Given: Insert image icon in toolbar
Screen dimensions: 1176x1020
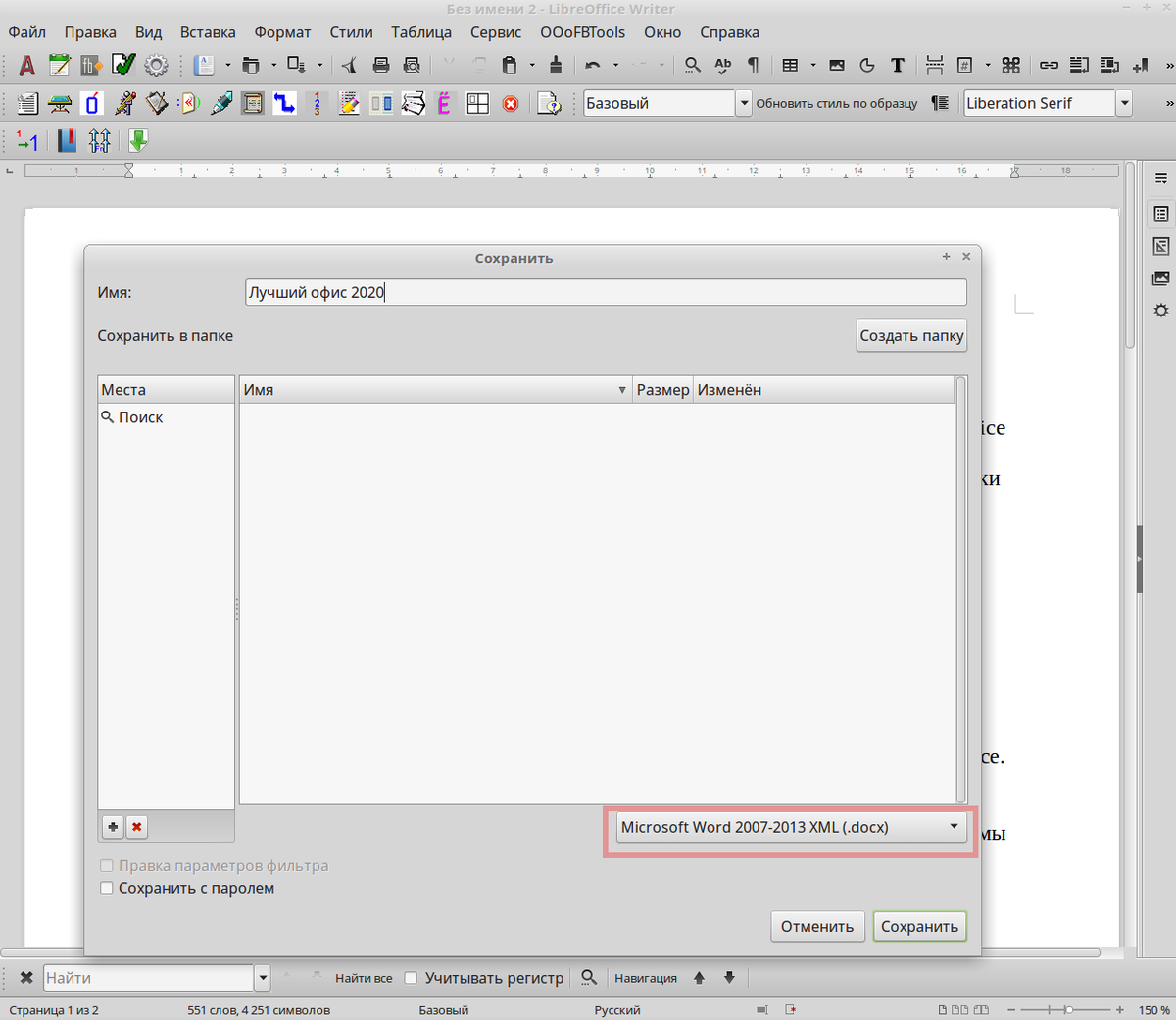Looking at the screenshot, I should tap(837, 66).
